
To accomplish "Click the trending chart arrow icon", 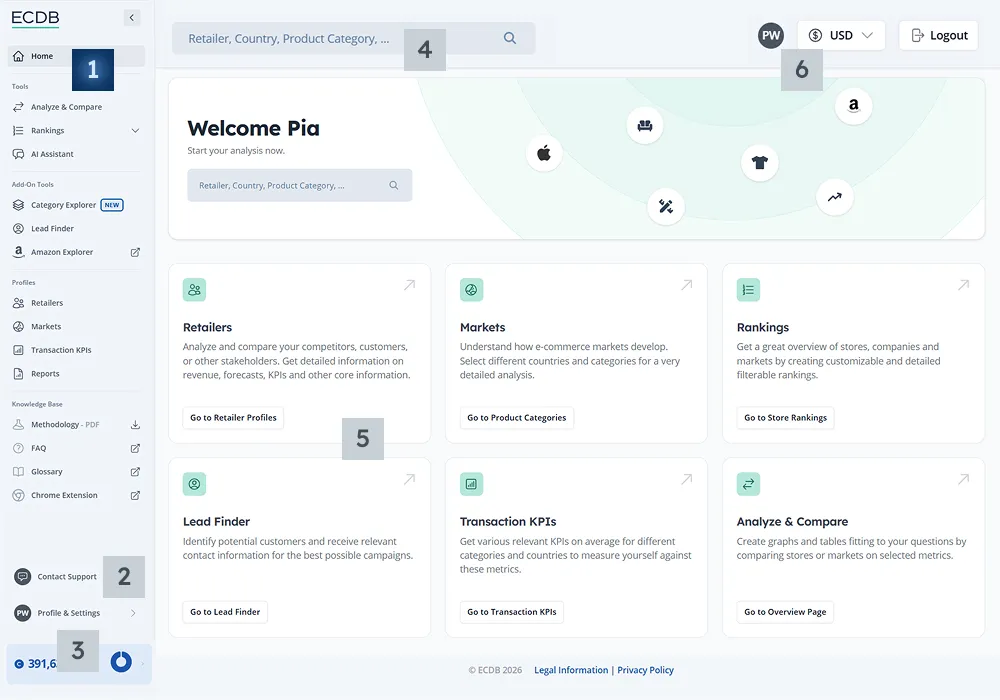I will coord(834,197).
